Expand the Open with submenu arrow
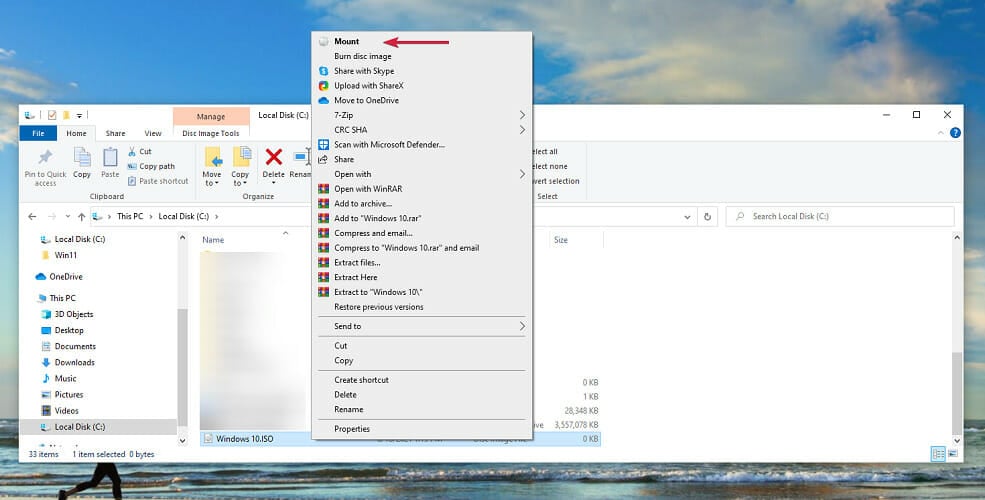Screen dimensions: 985x500 pyautogui.click(x=522, y=174)
